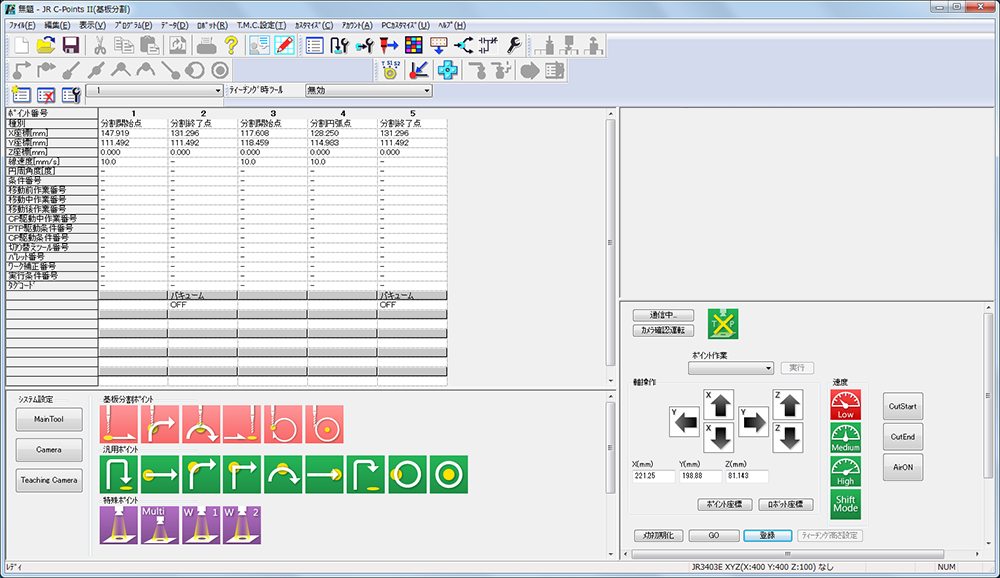Click Z(mm) field showing 81.143
Viewport: 1000px width, 578px height.
(x=747, y=476)
